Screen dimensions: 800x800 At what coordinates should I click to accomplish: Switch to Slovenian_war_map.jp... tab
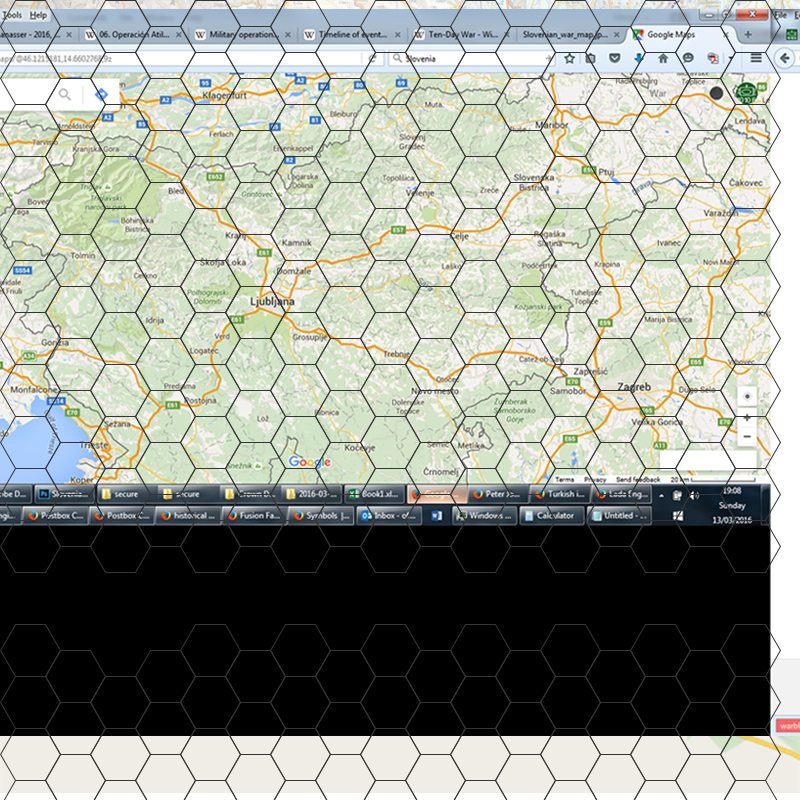pyautogui.click(x=570, y=35)
